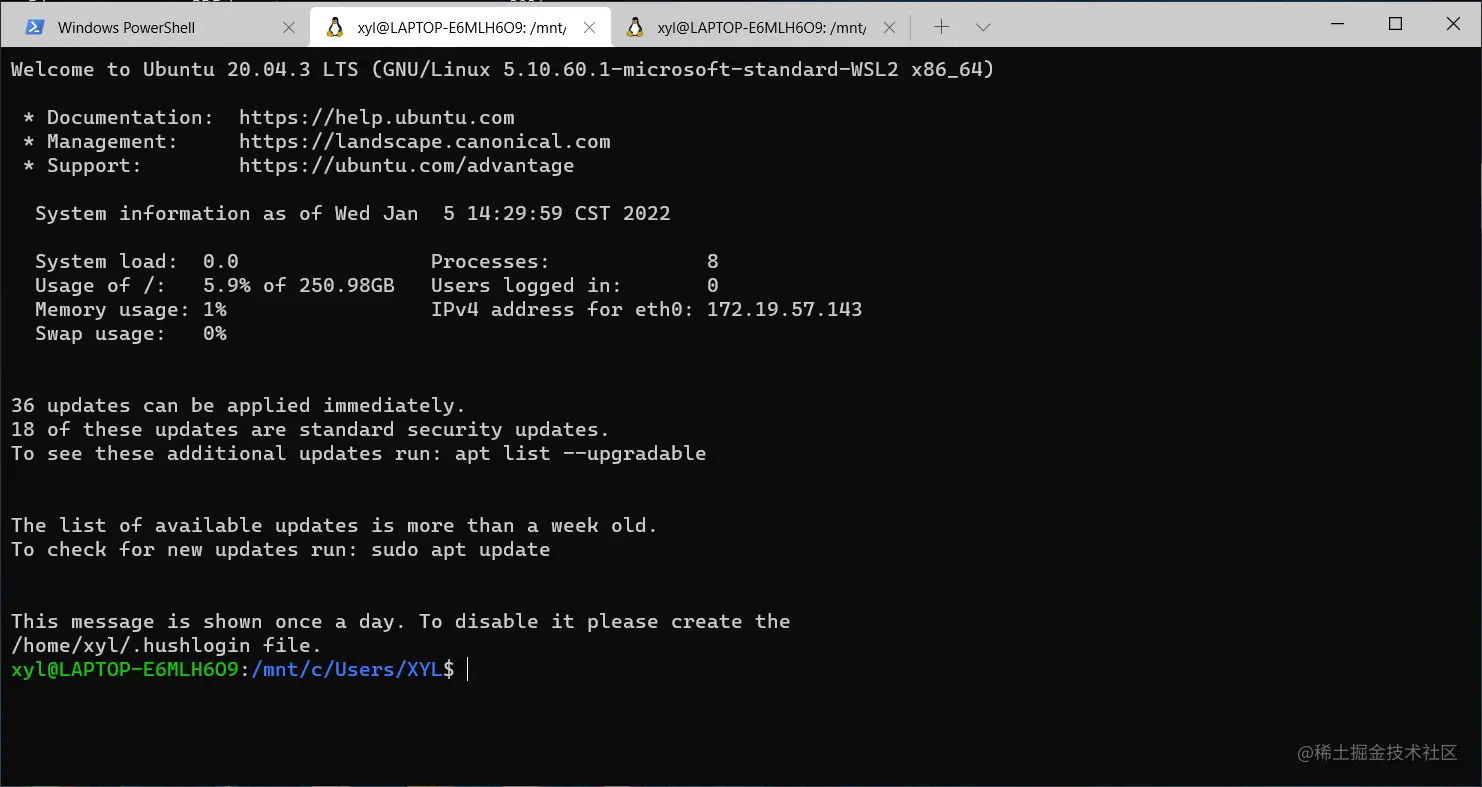
Task: Click the /home/xyl/.hushlogin file text
Action: pyautogui.click(x=167, y=646)
